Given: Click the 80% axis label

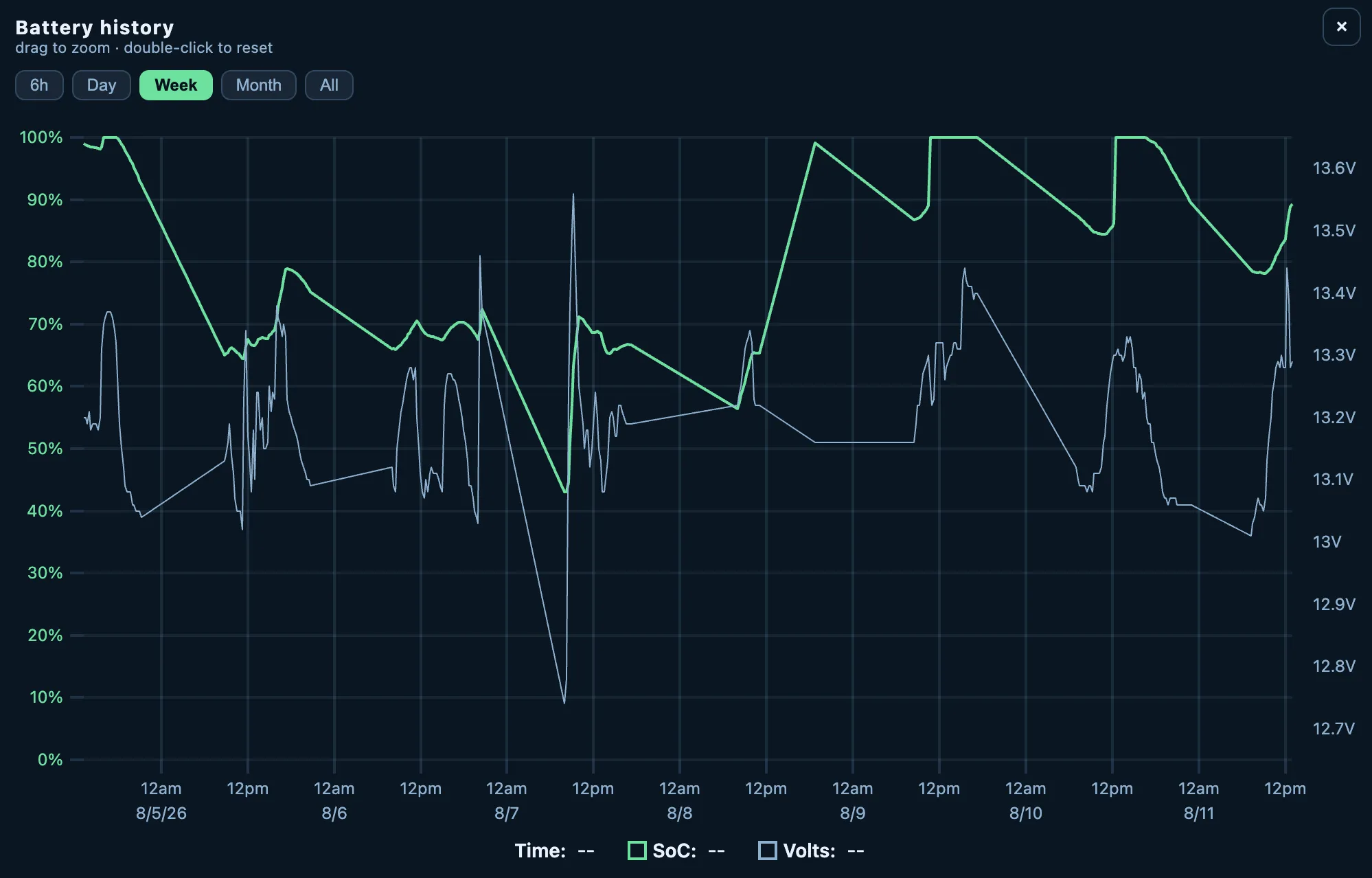Looking at the screenshot, I should 45,262.
